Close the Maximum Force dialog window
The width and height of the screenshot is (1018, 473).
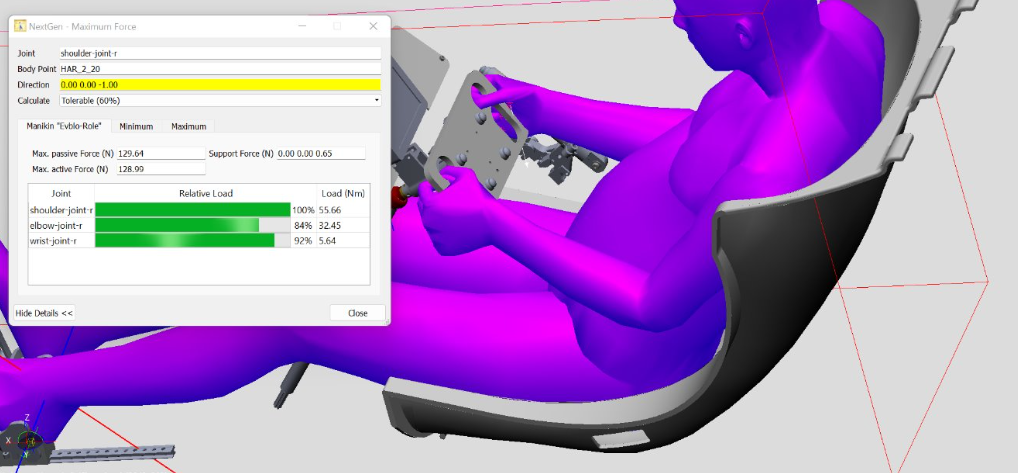click(x=373, y=26)
